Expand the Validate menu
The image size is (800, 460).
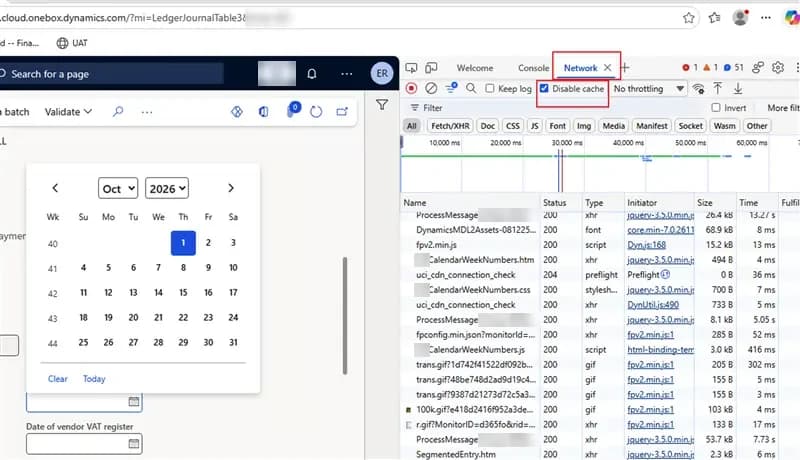[68, 112]
